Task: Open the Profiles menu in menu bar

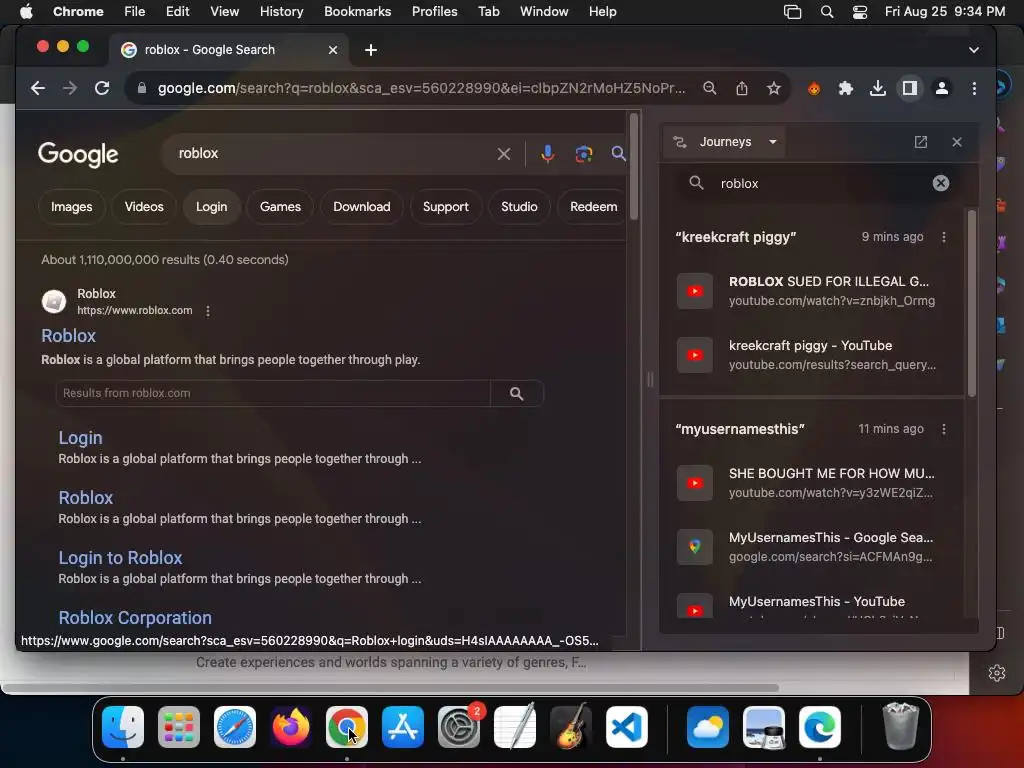Action: click(434, 12)
